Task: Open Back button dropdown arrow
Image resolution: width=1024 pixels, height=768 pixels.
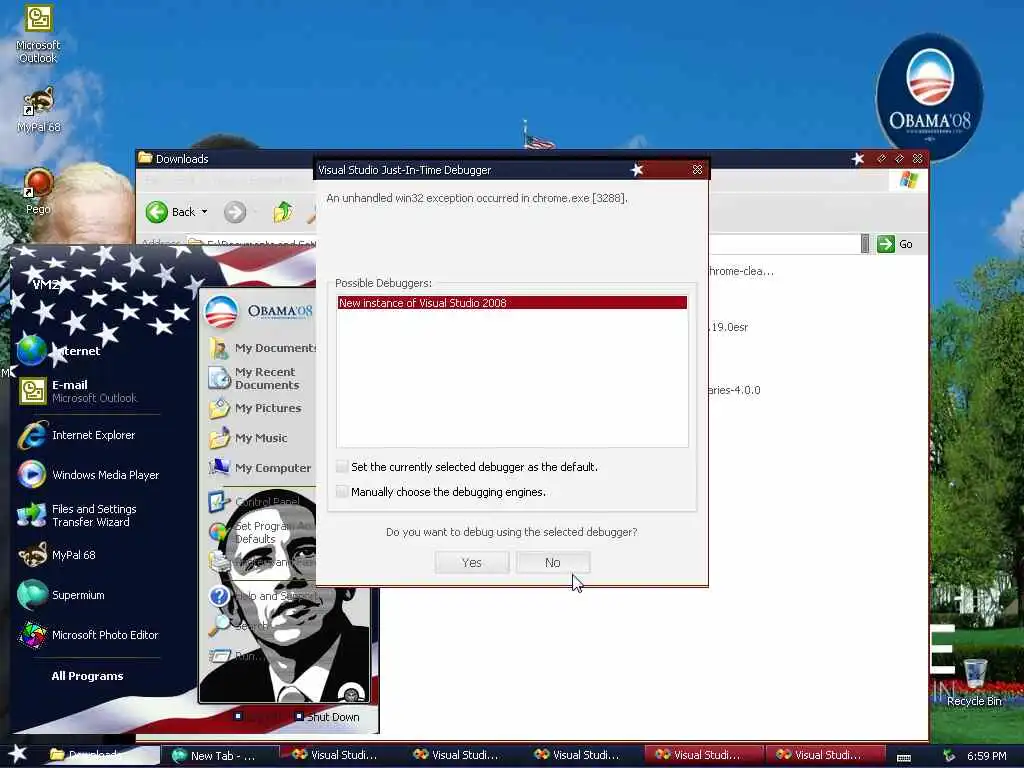Action: [x=204, y=212]
